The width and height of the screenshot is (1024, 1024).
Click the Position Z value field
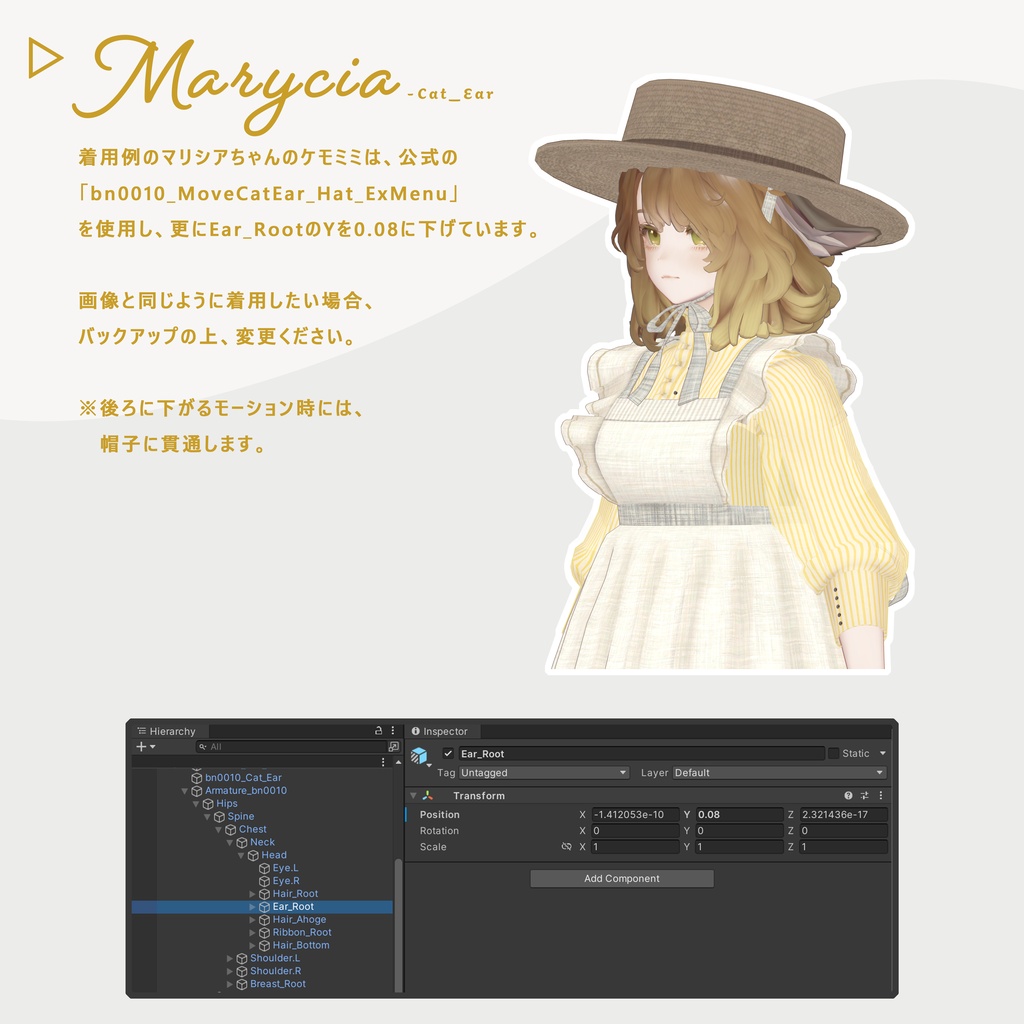point(844,814)
